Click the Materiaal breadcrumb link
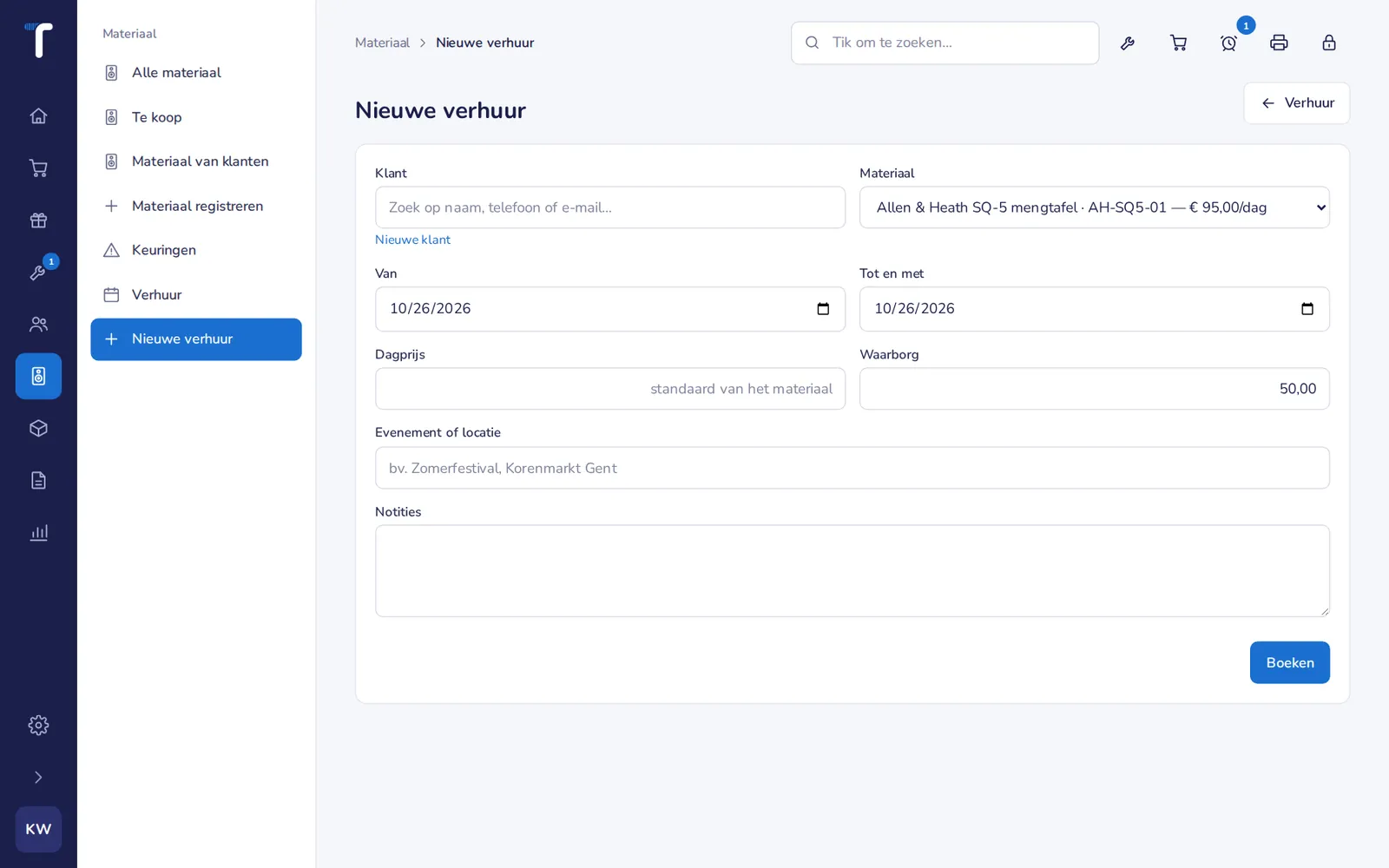Image resolution: width=1389 pixels, height=868 pixels. coord(382,43)
